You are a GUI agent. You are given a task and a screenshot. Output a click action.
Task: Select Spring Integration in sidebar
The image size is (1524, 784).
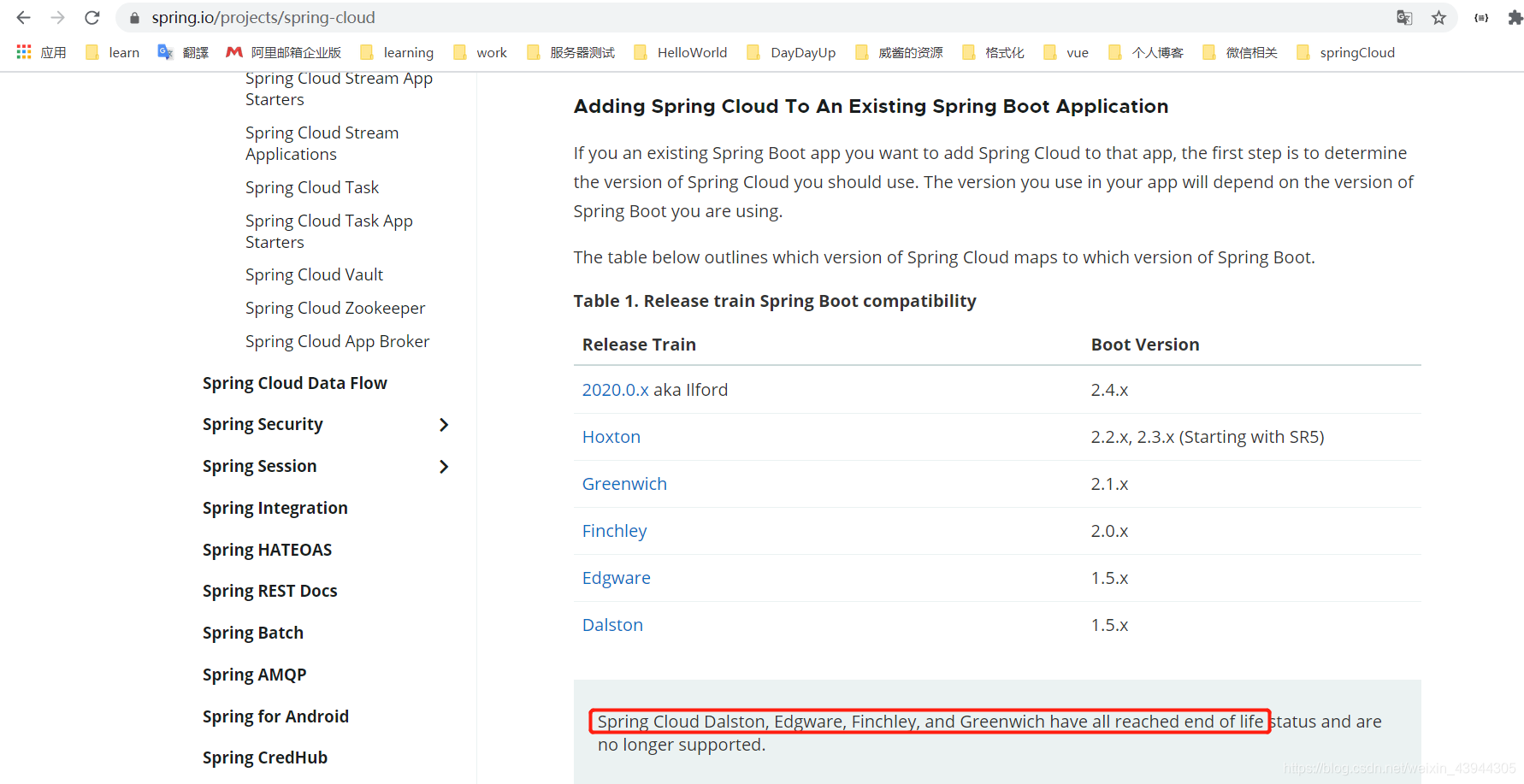tap(275, 508)
